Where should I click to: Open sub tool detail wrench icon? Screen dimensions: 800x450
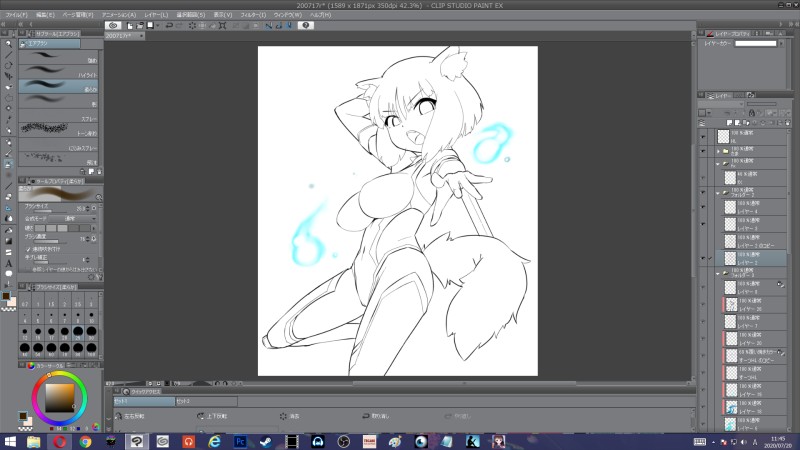coord(99,277)
